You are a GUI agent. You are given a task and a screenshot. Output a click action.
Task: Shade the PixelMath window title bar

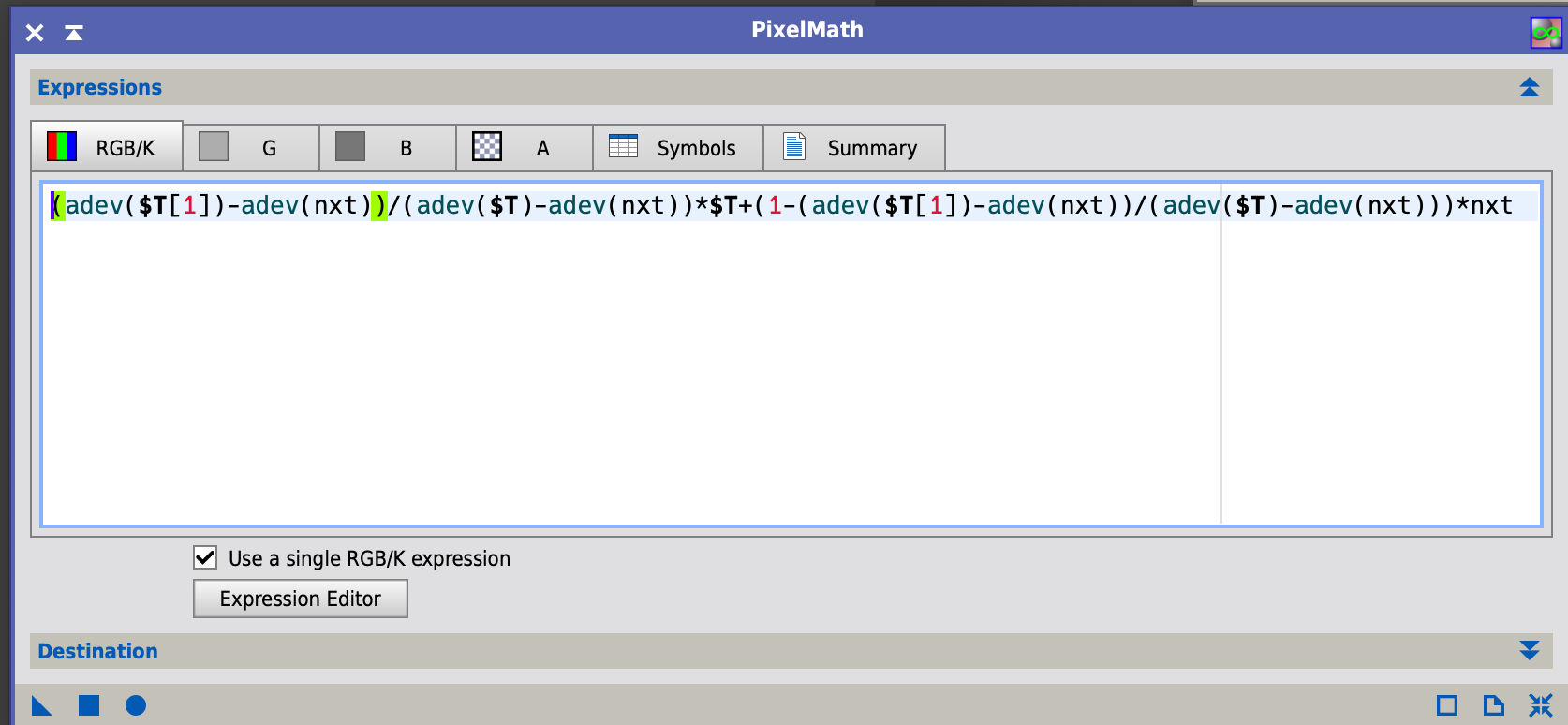click(74, 33)
